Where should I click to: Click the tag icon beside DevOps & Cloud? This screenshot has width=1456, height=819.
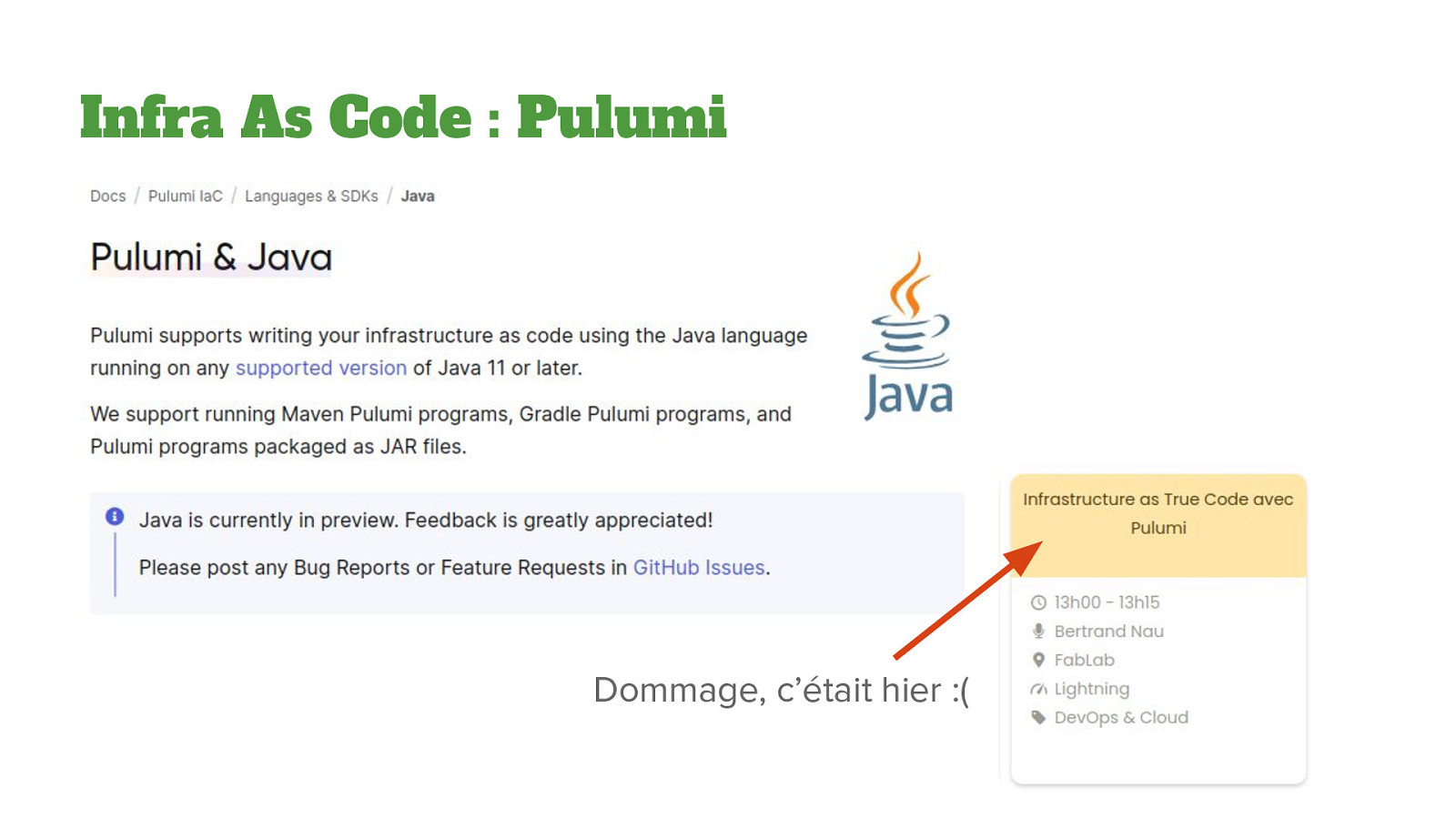pos(1038,717)
